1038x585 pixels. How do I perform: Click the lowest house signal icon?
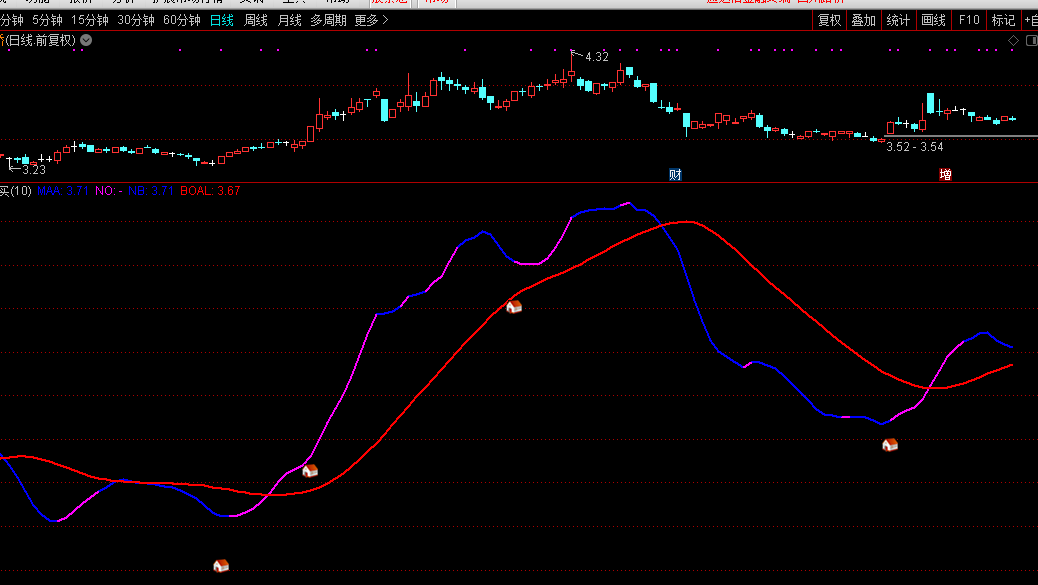coord(222,566)
